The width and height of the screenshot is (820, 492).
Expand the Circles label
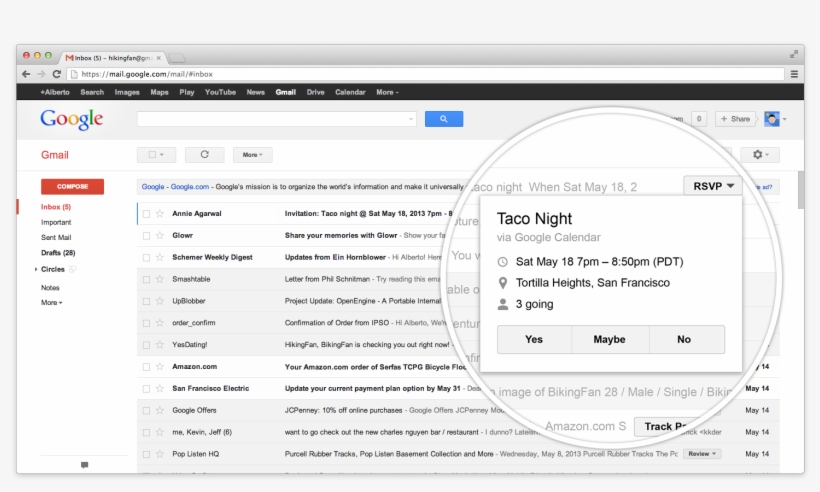[36, 269]
